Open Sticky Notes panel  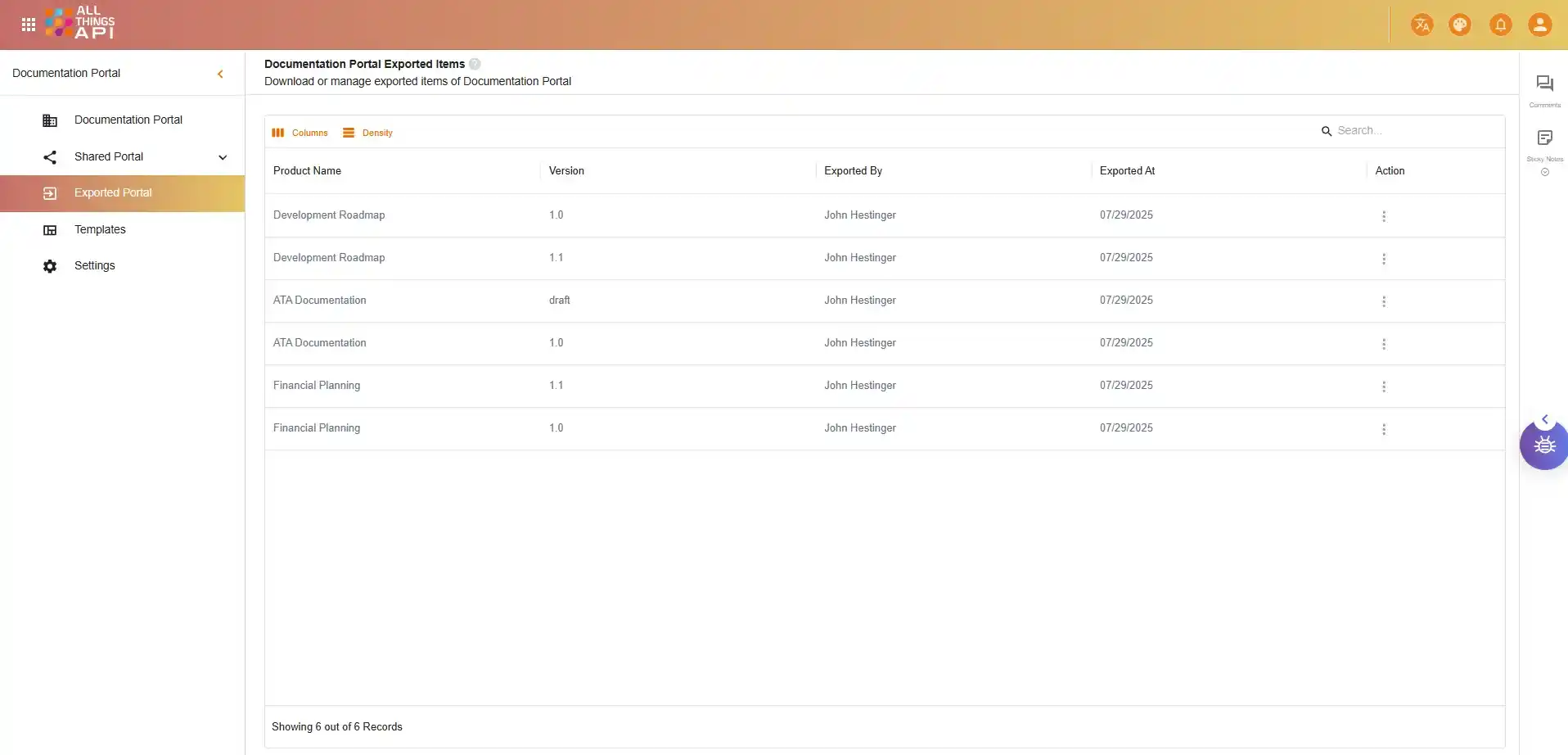(1544, 138)
